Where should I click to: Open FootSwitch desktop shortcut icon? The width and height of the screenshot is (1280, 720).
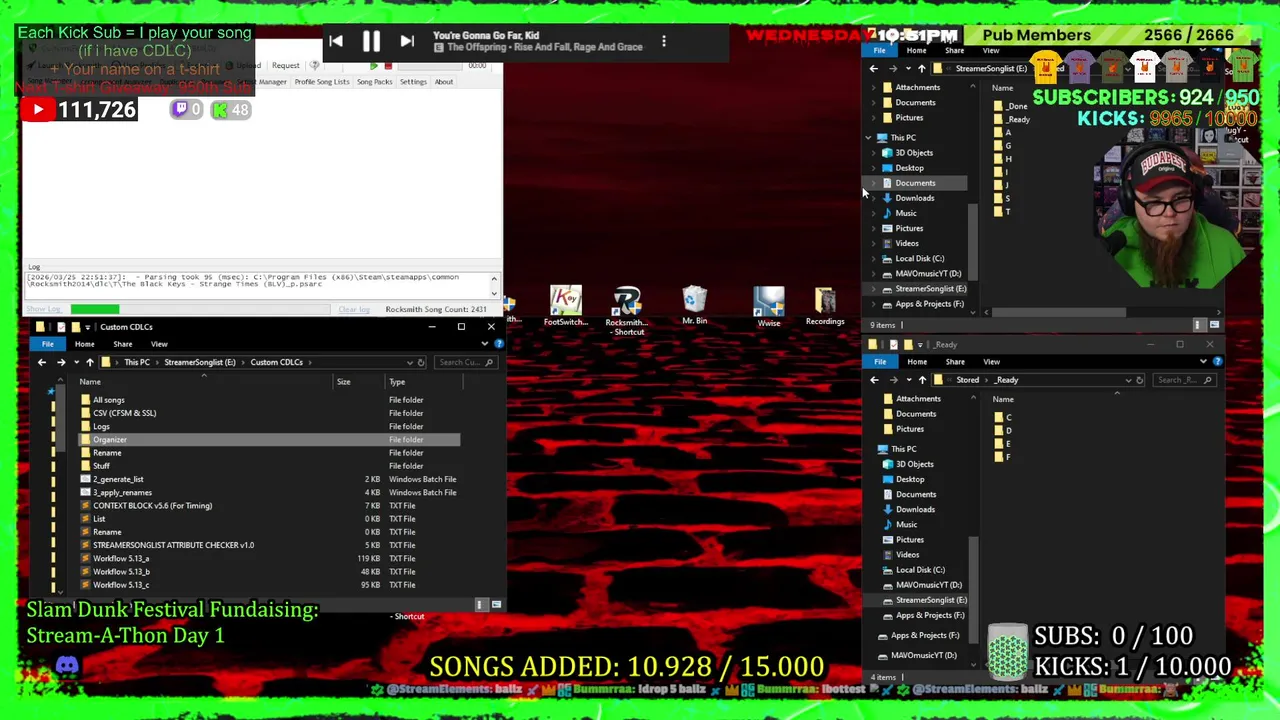[x=565, y=306]
